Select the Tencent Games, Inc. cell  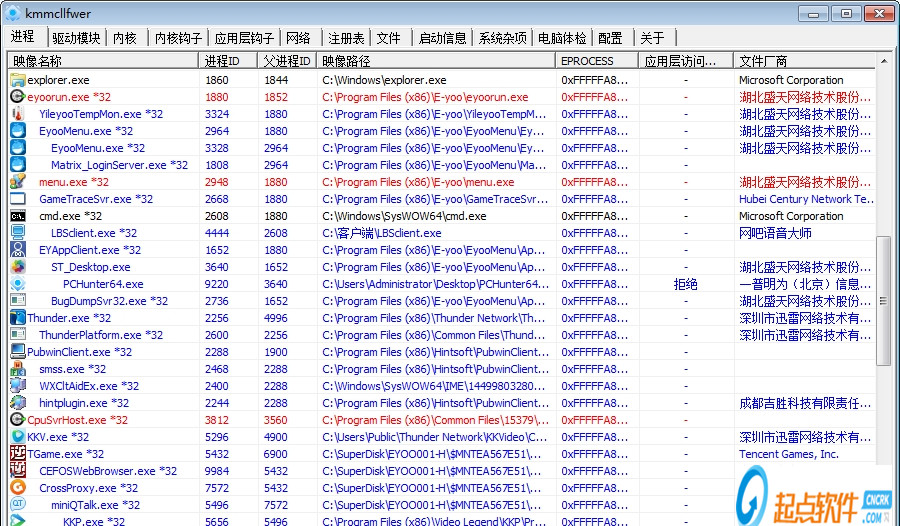point(789,454)
